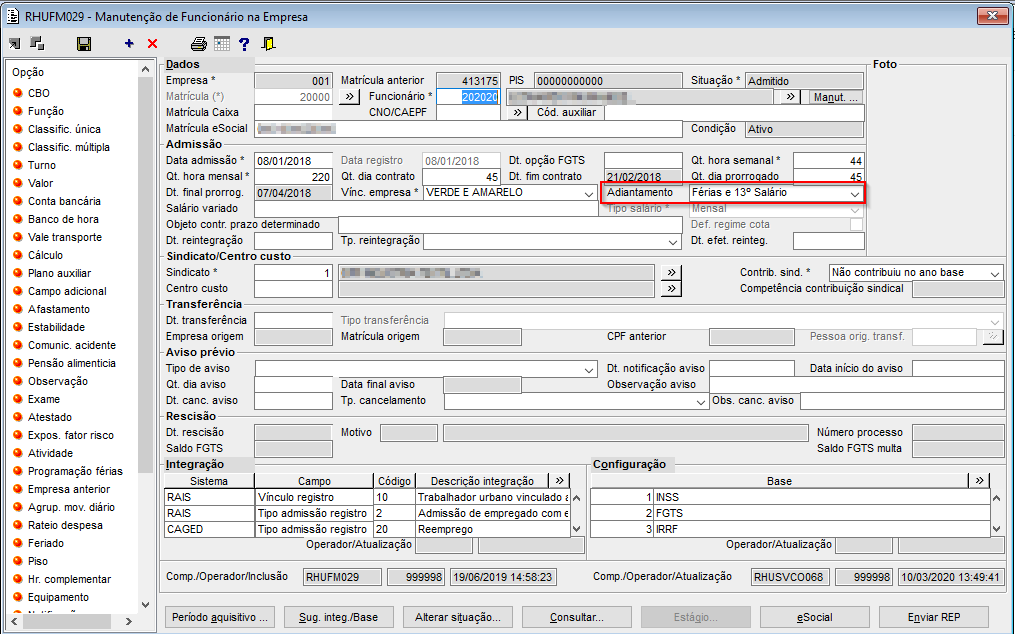Click the orange bullet icon beside Turno
The image size is (1015, 634).
tap(17, 165)
